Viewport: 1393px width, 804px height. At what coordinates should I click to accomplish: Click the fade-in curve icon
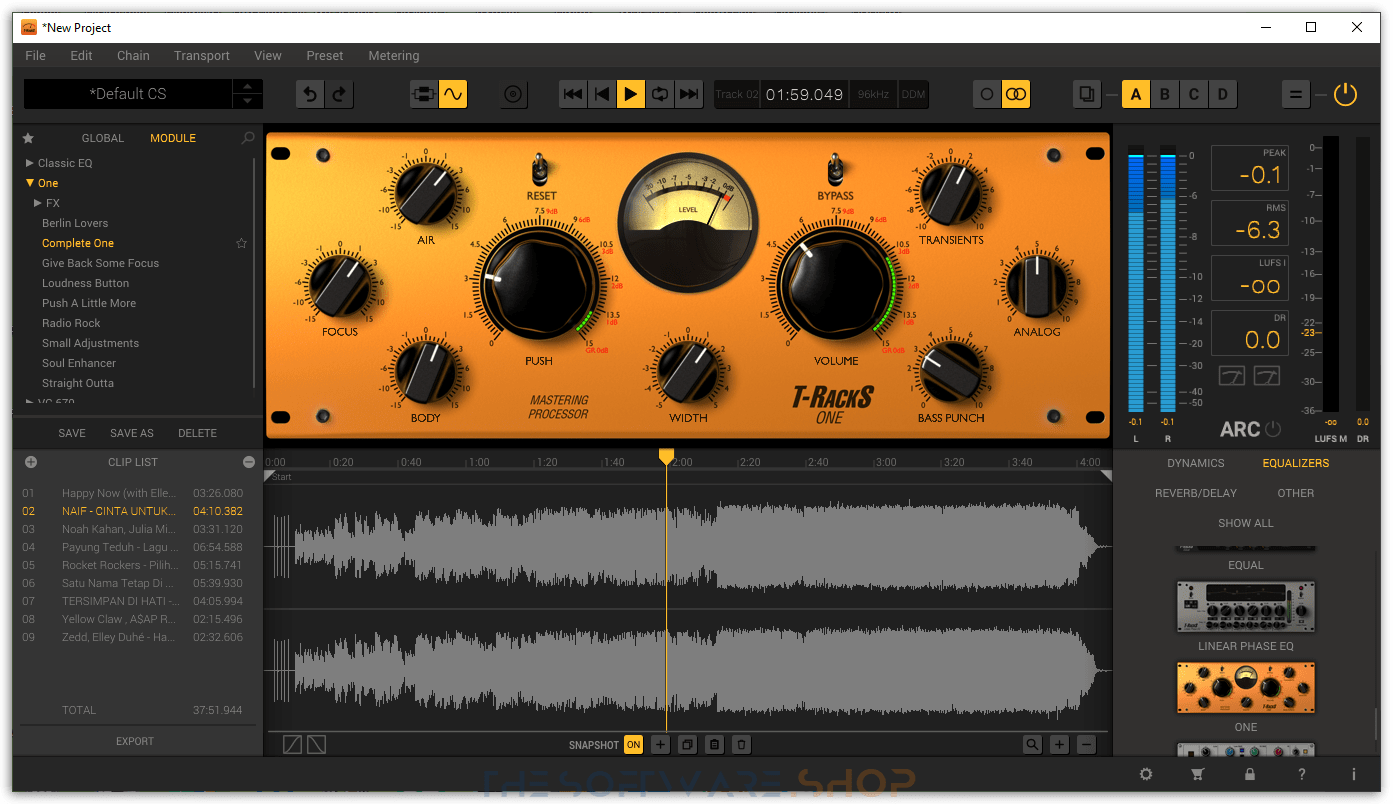click(x=292, y=744)
